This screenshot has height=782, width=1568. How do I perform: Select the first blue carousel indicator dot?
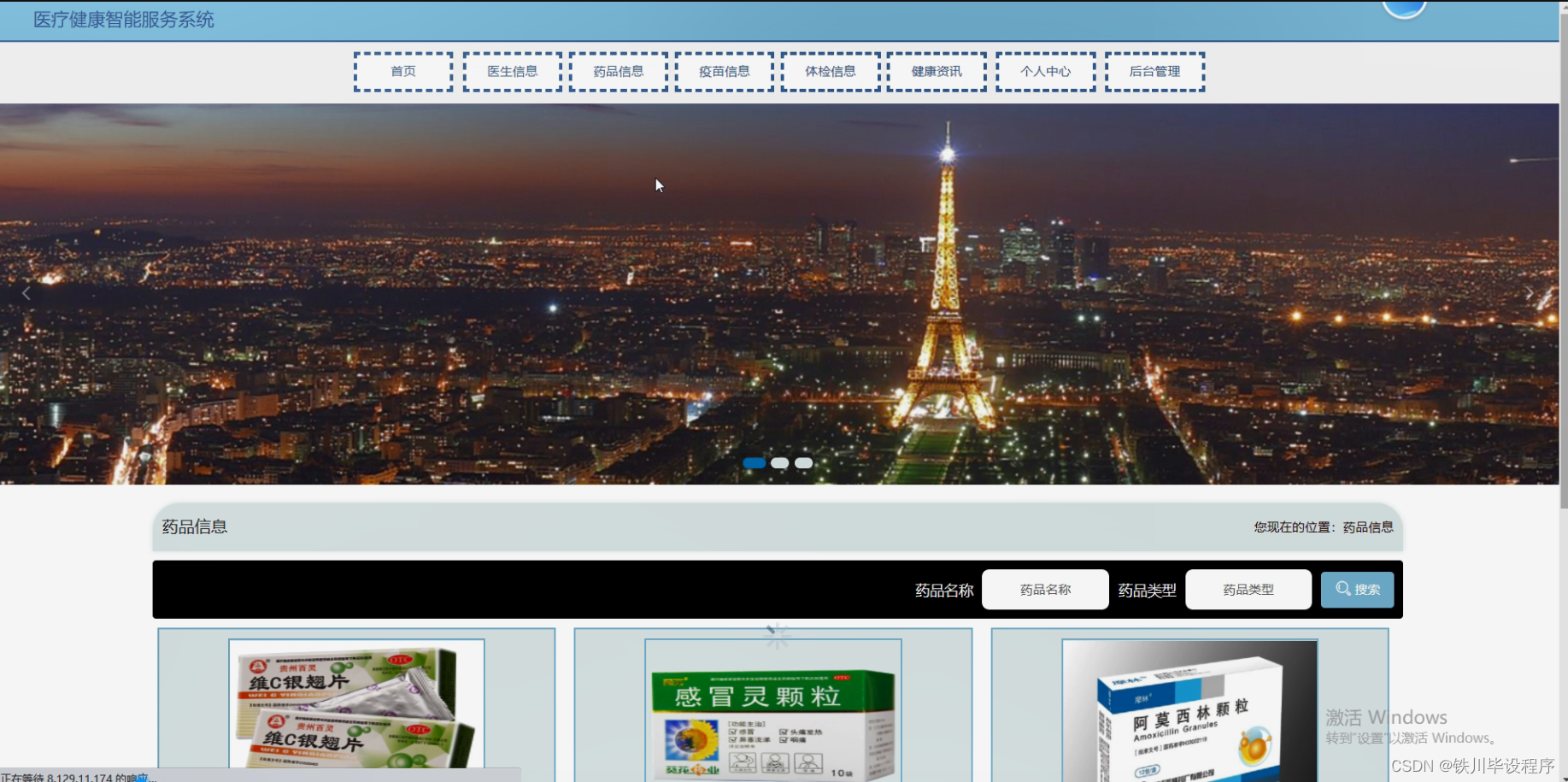pyautogui.click(x=755, y=463)
